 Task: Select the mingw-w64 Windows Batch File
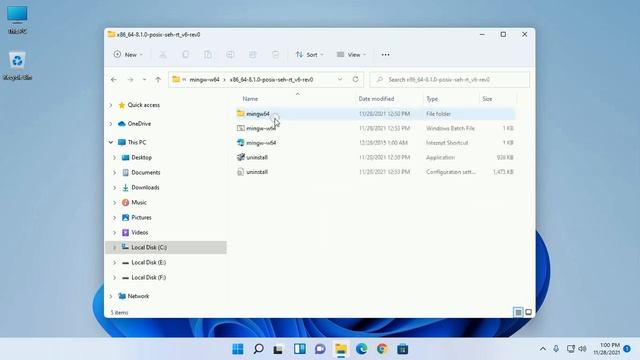point(376,128)
